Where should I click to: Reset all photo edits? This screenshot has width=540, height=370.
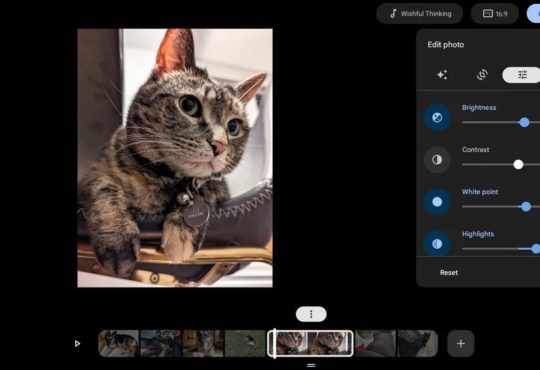coord(449,273)
